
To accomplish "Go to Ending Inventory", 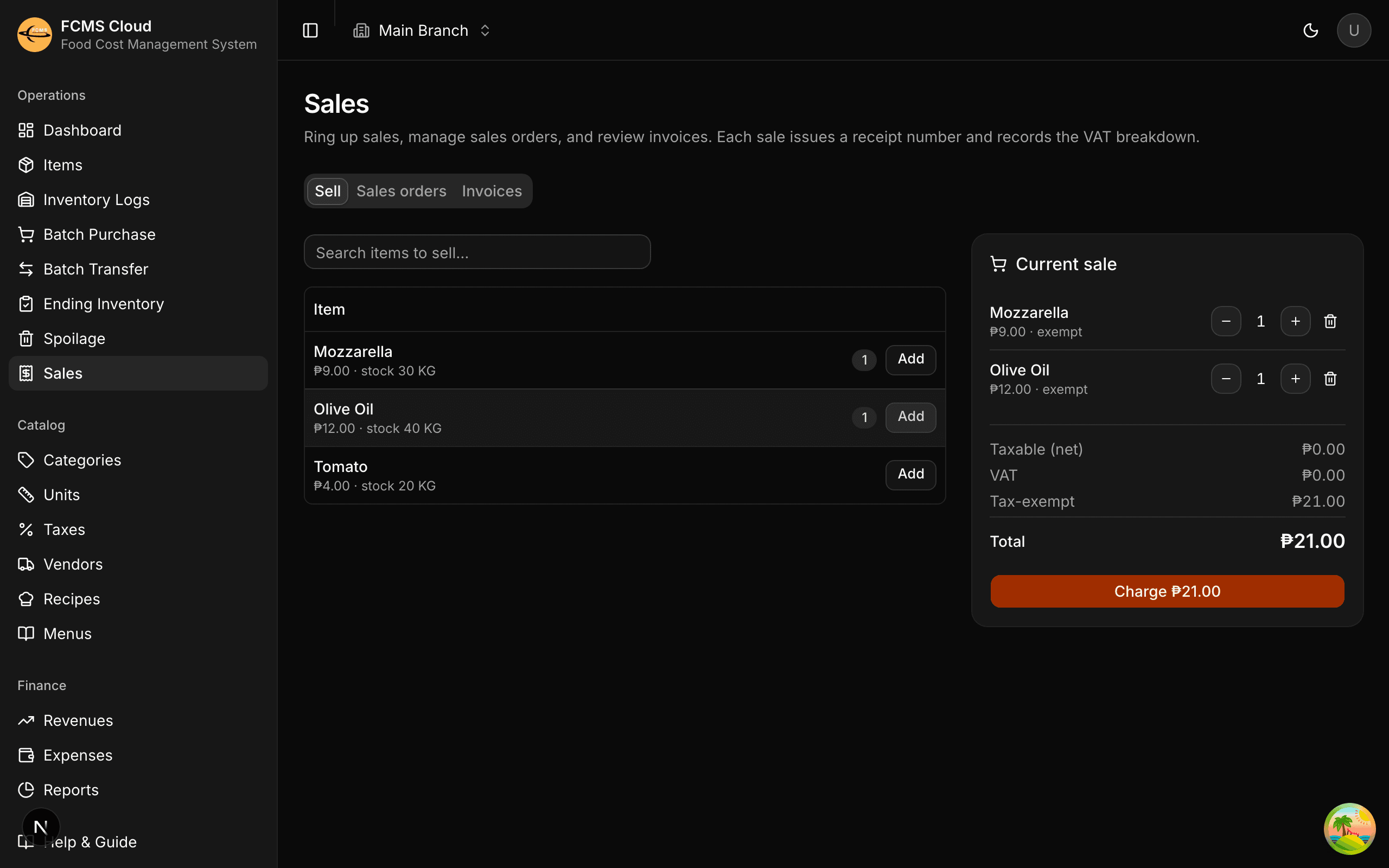I will [138, 304].
